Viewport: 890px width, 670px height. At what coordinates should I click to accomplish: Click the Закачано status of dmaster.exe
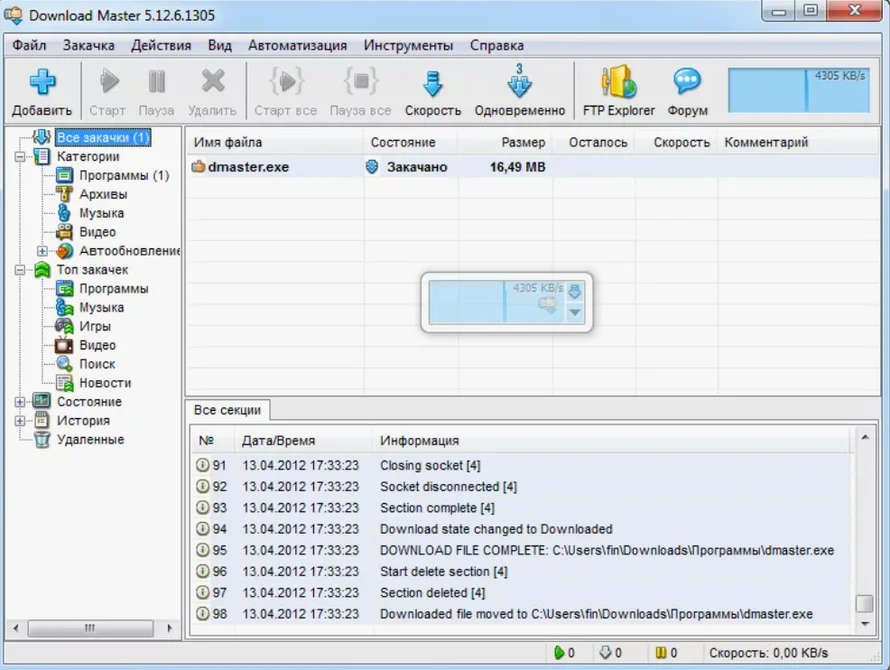(x=417, y=167)
